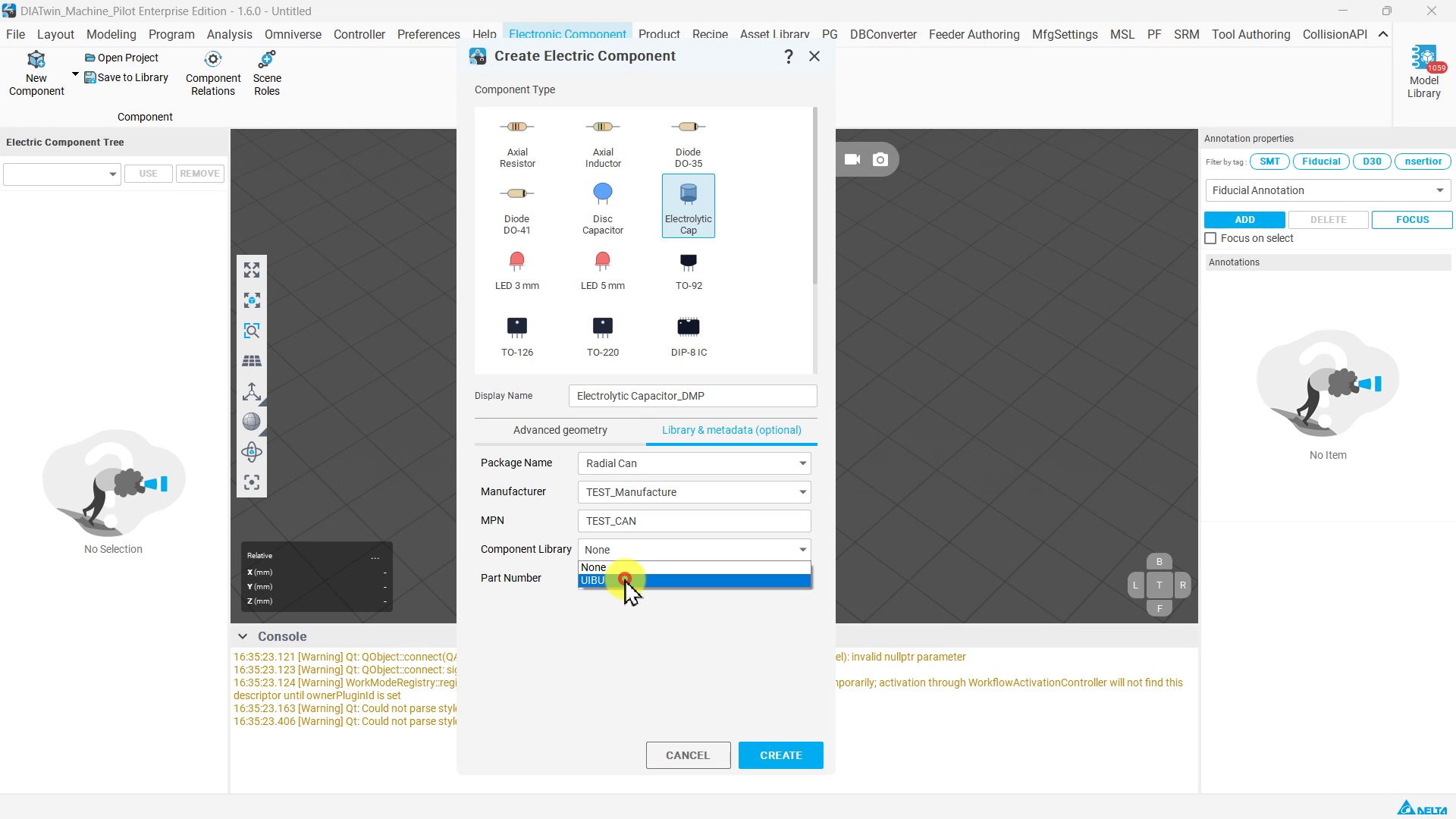The image size is (1456, 819).
Task: Expand the New Component dropdown arrow
Action: (x=75, y=74)
